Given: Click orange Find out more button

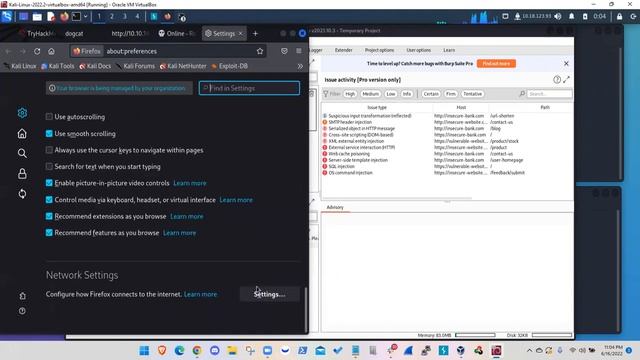Looking at the screenshot, I should (496, 64).
